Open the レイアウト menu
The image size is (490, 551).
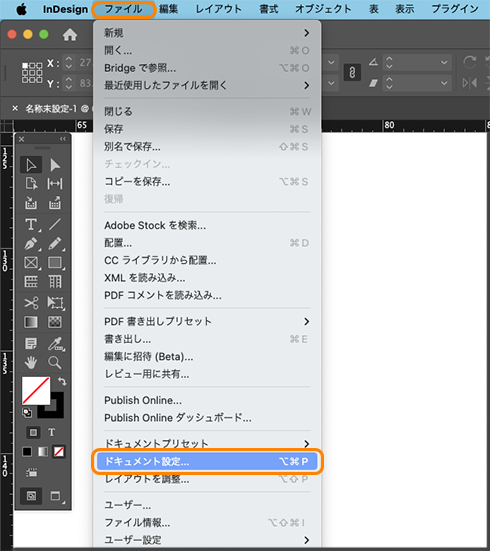(219, 9)
